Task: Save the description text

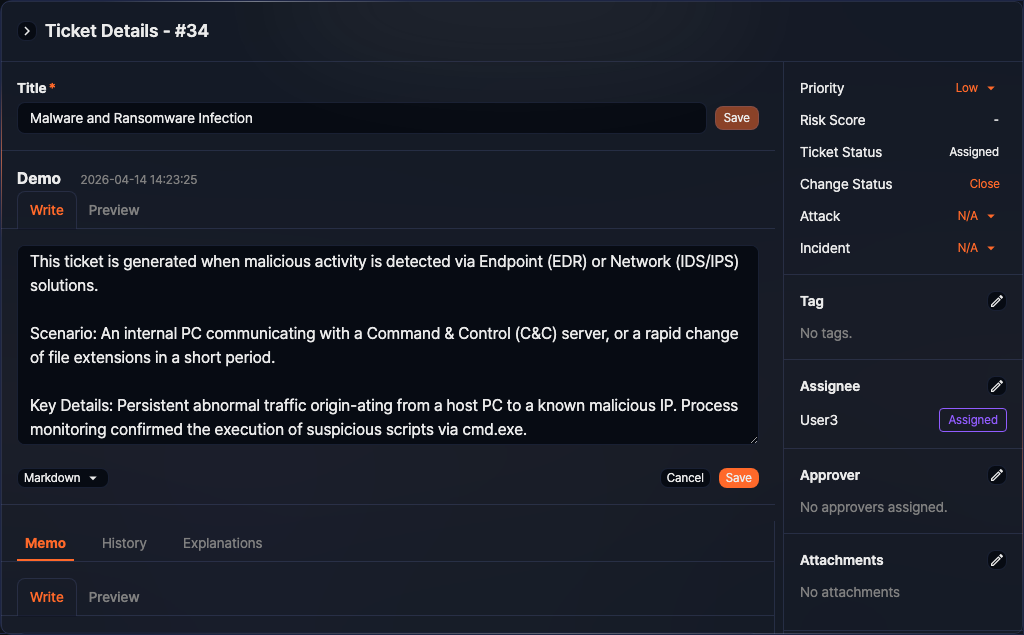Action: tap(738, 478)
